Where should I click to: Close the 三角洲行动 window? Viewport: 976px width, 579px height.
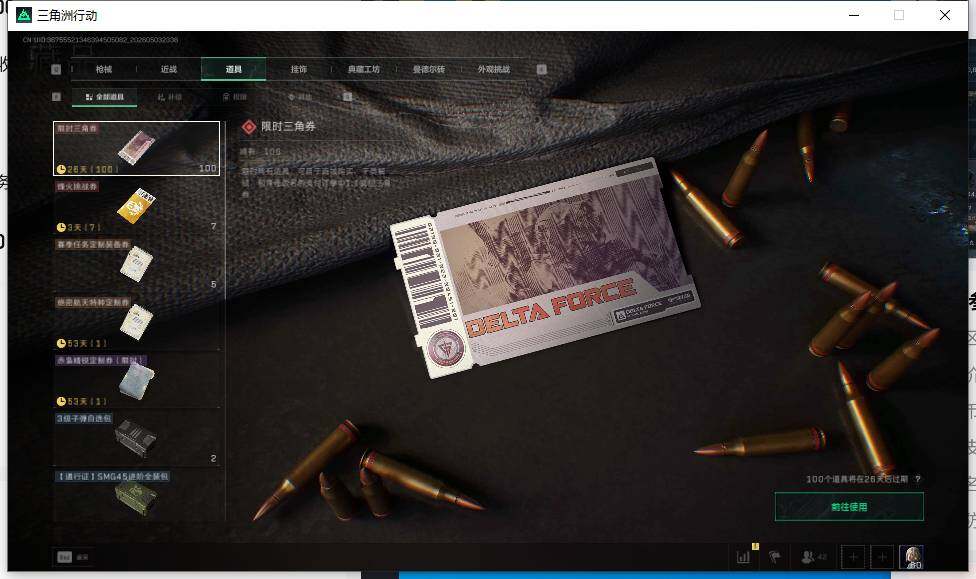click(x=945, y=15)
